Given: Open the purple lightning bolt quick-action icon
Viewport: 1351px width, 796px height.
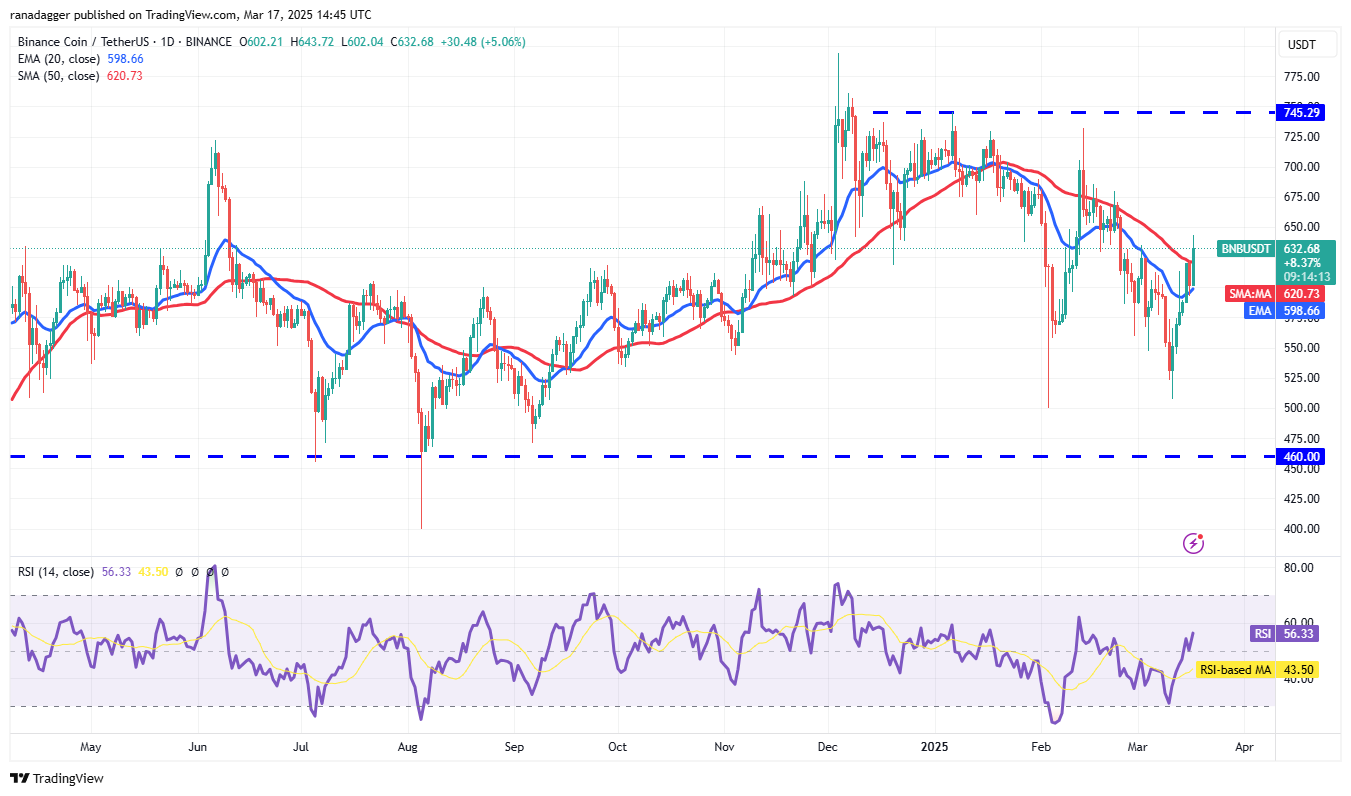Looking at the screenshot, I should pyautogui.click(x=1193, y=544).
